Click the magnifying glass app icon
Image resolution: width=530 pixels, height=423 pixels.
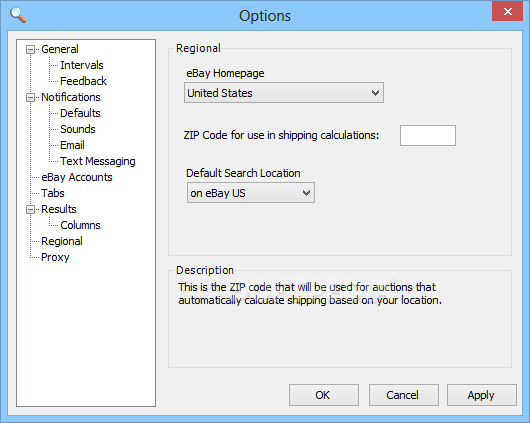coord(18,15)
